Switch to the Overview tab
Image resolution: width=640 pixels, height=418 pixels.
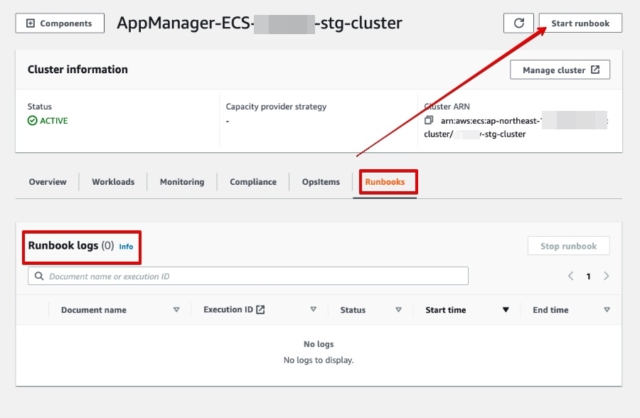click(47, 182)
